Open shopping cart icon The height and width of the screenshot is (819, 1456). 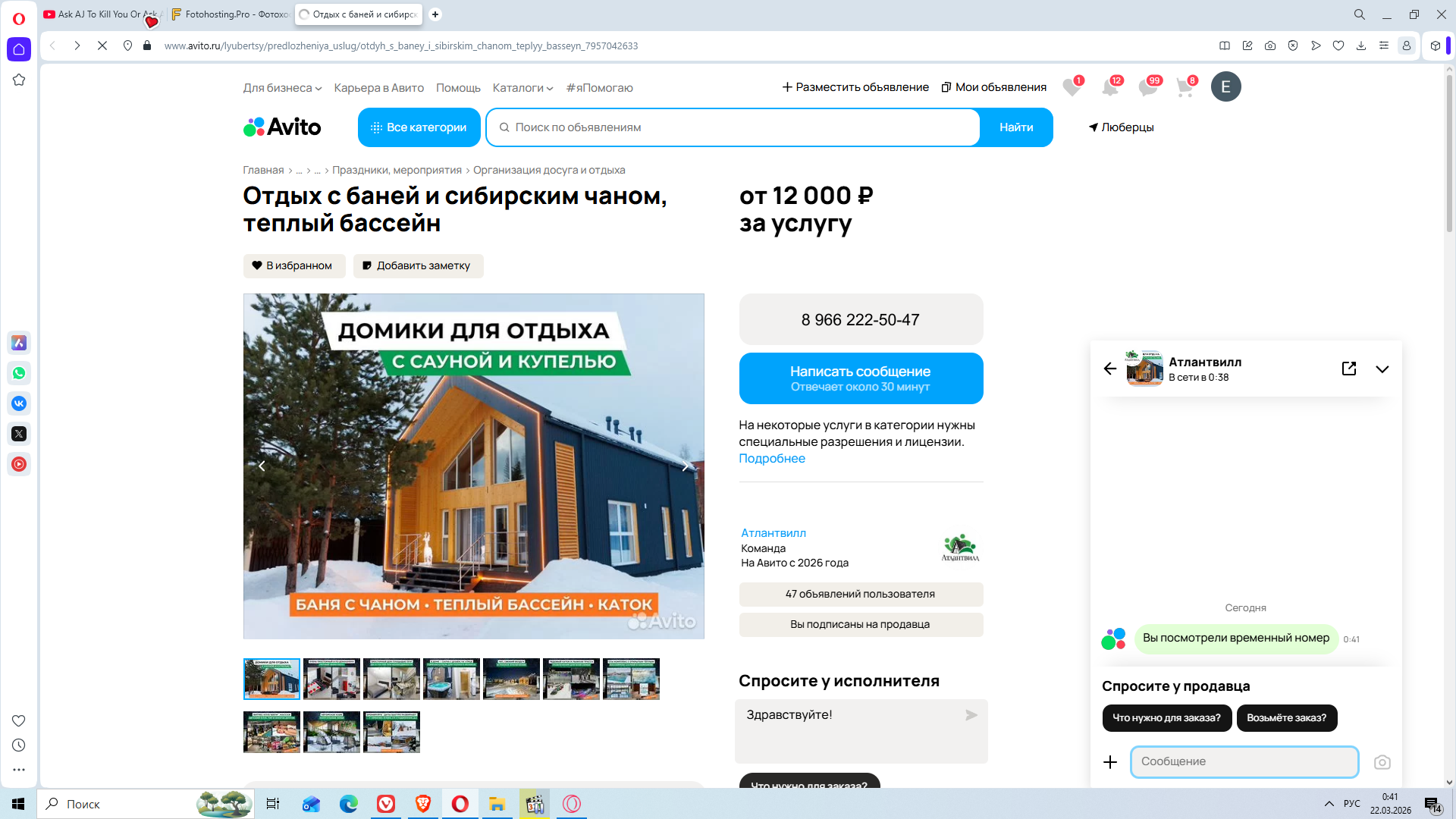coord(1185,87)
